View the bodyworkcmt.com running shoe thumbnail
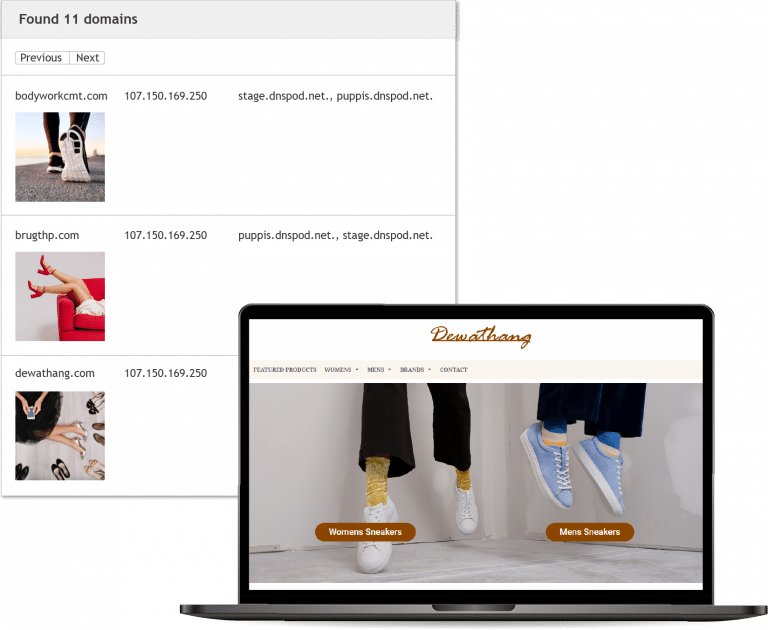 click(60, 157)
